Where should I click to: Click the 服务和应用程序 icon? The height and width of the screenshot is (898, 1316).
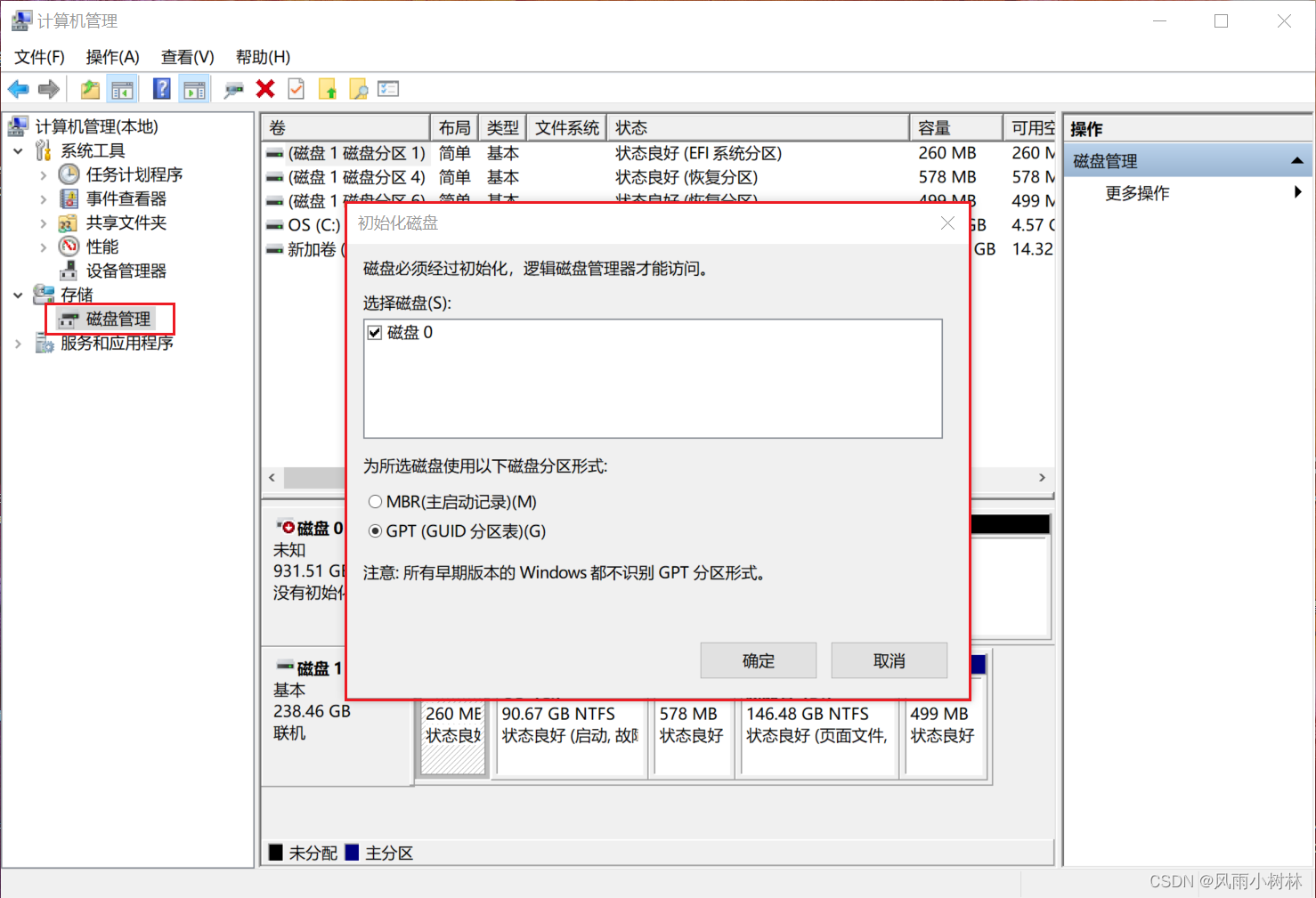44,343
